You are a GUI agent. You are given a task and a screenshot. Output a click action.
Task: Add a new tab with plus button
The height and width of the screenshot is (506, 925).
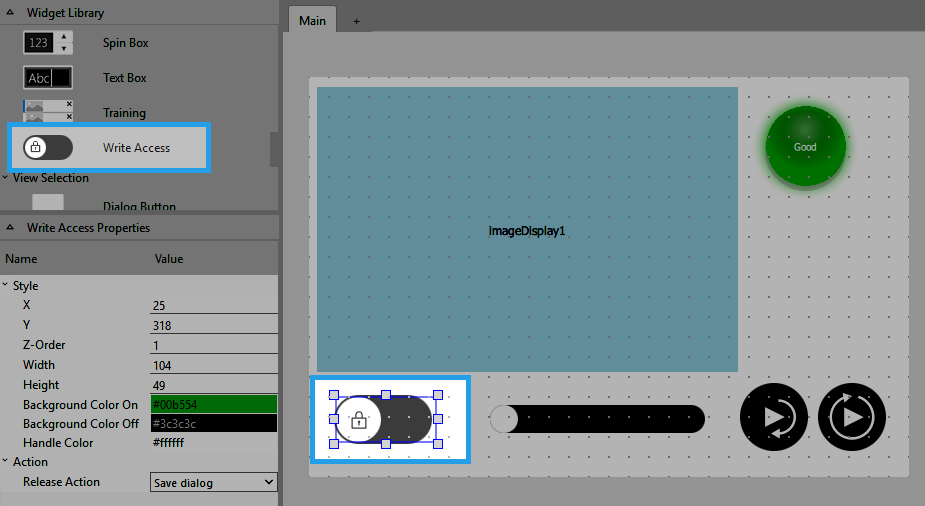(x=356, y=21)
